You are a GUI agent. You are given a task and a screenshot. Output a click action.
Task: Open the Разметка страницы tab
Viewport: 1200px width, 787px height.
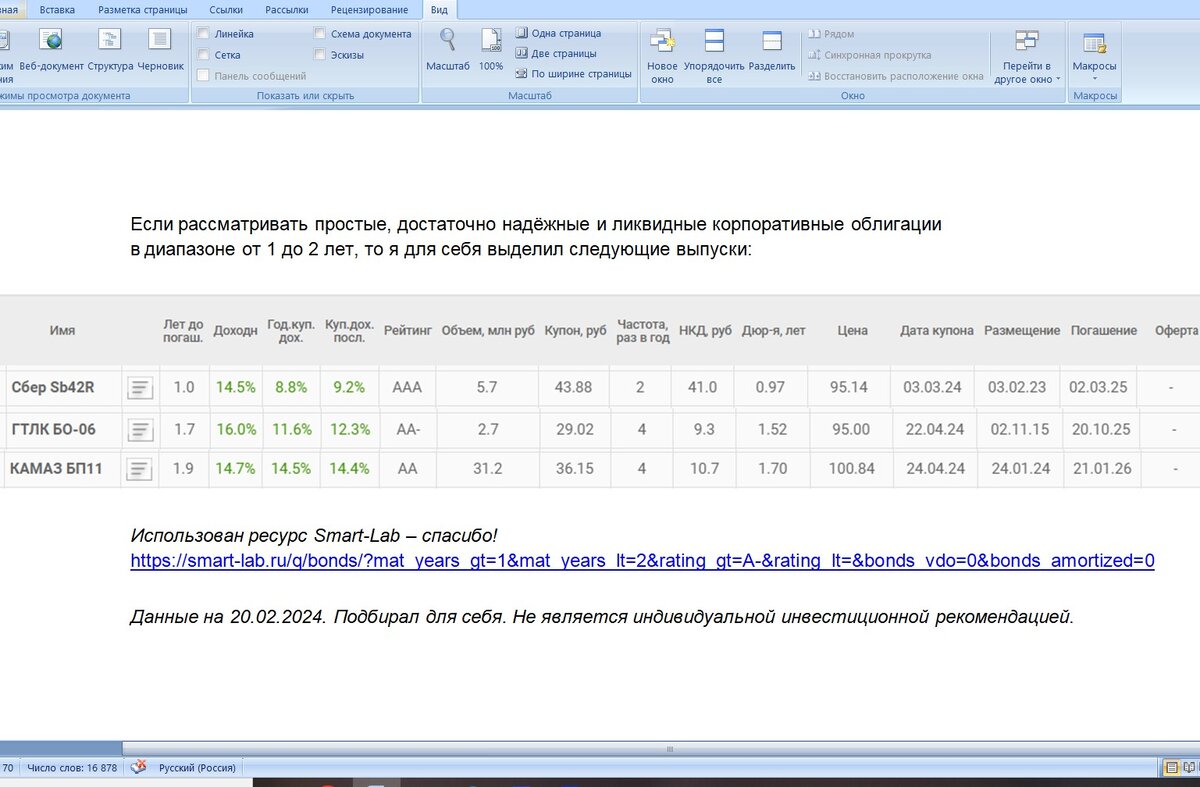point(142,9)
